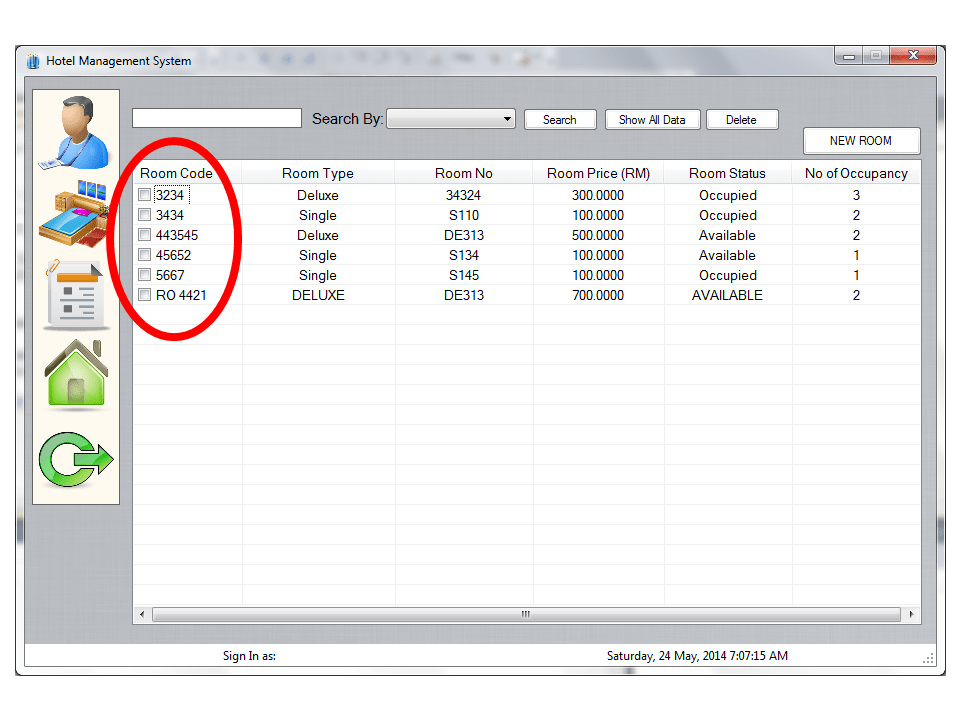Click the 500.0000 price cell
The image size is (960, 720).
tap(598, 235)
